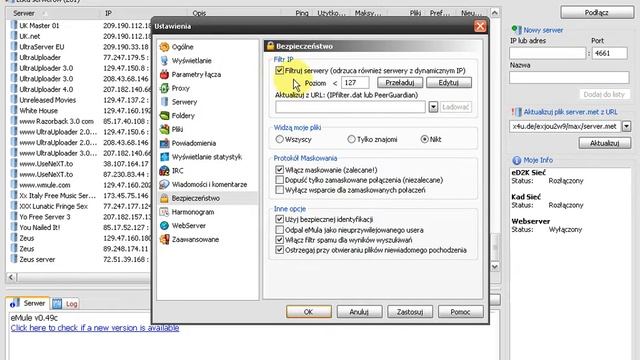Image resolution: width=640 pixels, height=360 pixels.
Task: Reload IP filter with Przeładuj
Action: (x=400, y=82)
